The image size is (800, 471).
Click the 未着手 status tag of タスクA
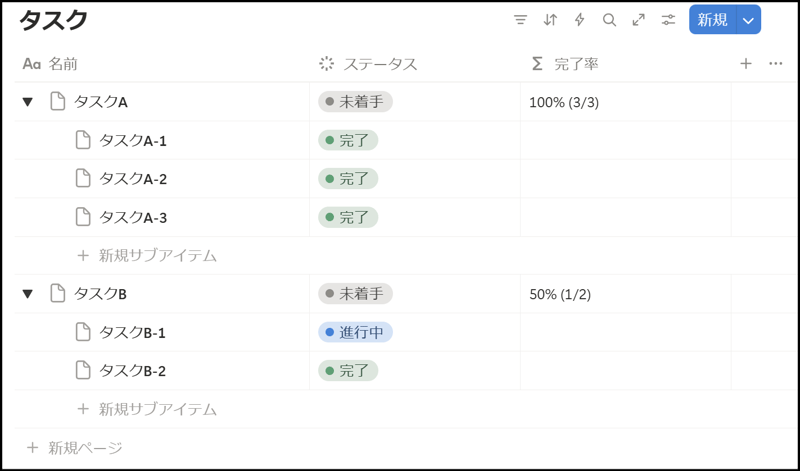pos(355,102)
